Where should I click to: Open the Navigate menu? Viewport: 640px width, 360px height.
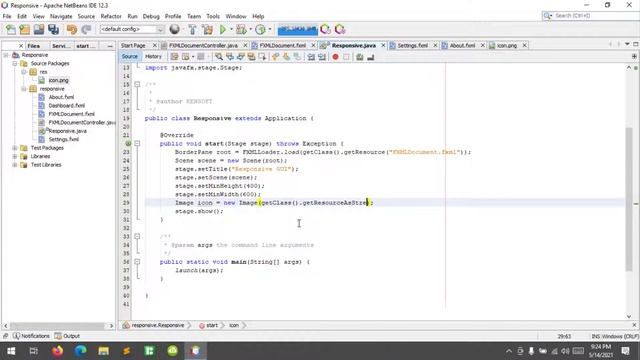[x=61, y=16]
